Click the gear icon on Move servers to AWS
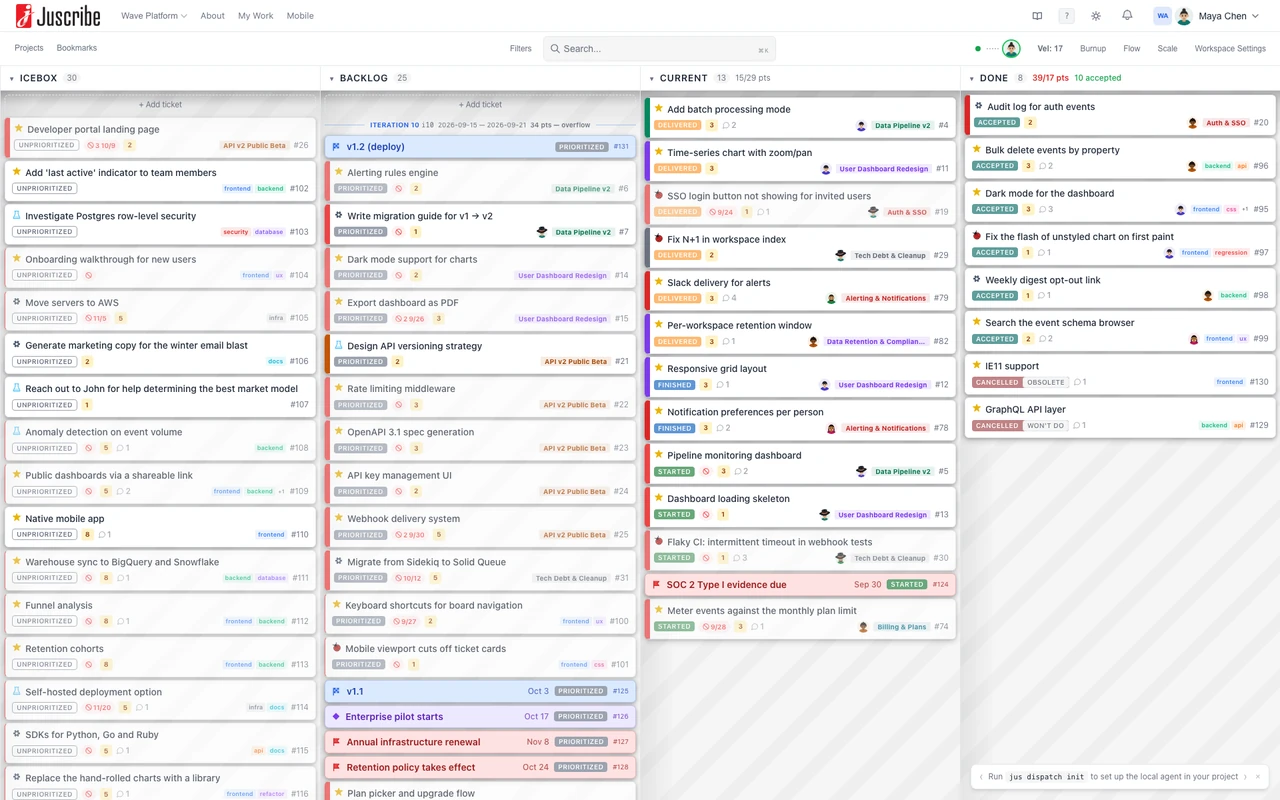The image size is (1280, 800). (18, 302)
